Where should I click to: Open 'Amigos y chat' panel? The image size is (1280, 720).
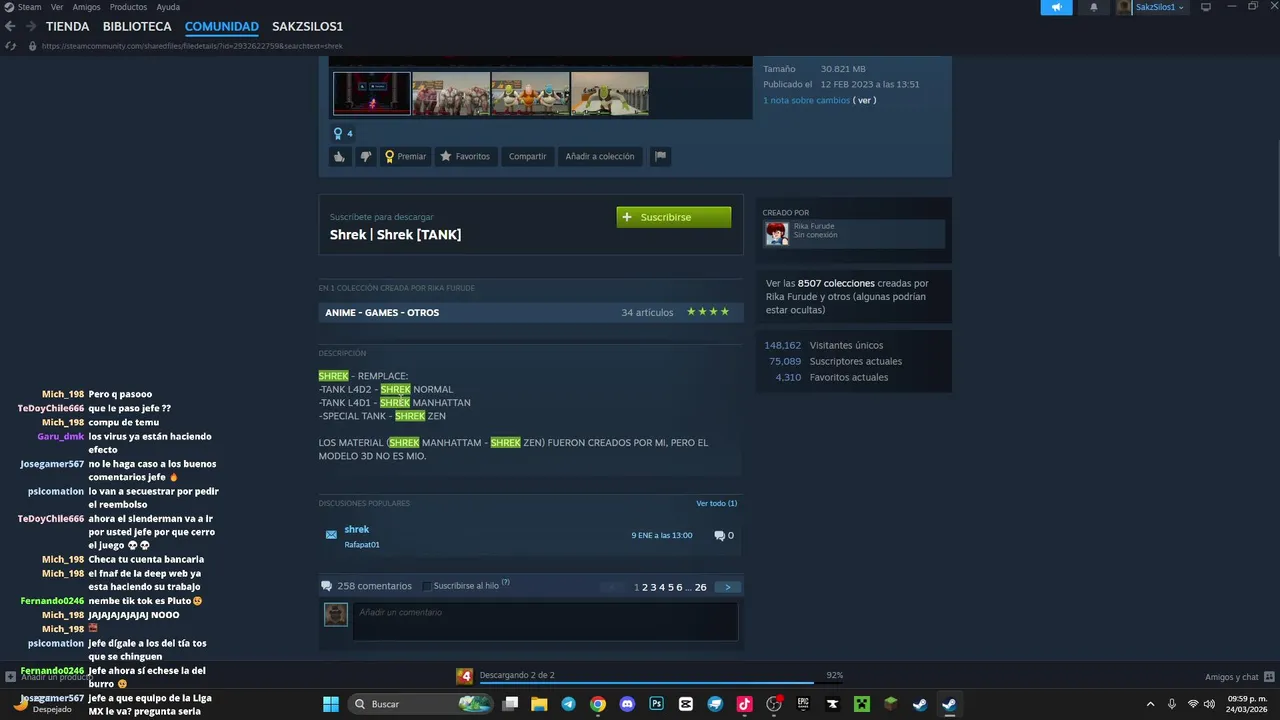(x=1239, y=677)
